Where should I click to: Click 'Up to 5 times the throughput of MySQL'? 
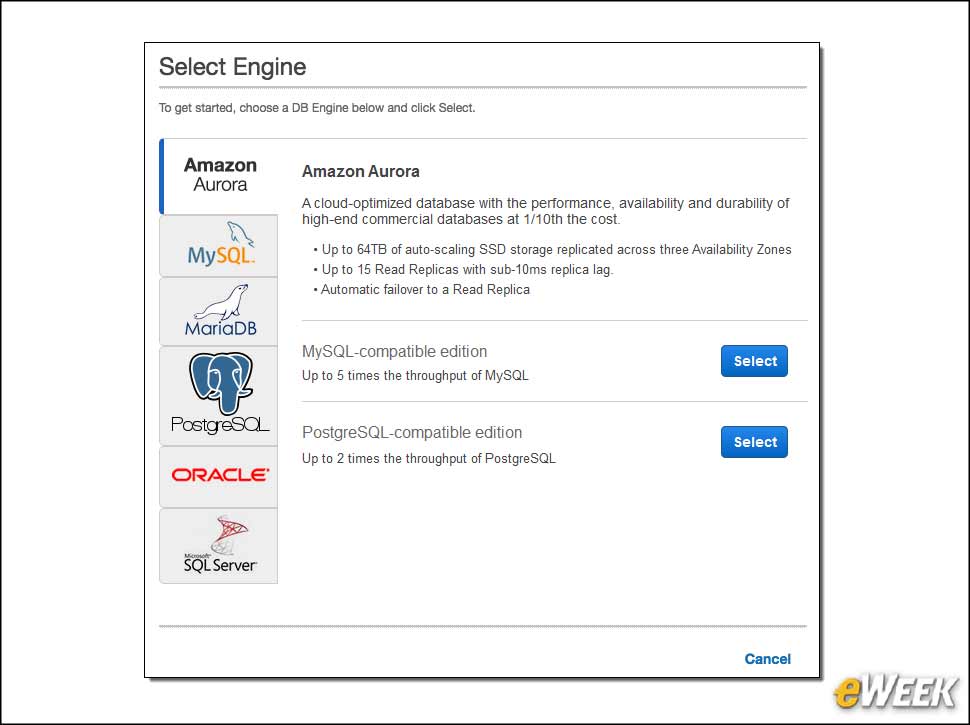pyautogui.click(x=415, y=375)
